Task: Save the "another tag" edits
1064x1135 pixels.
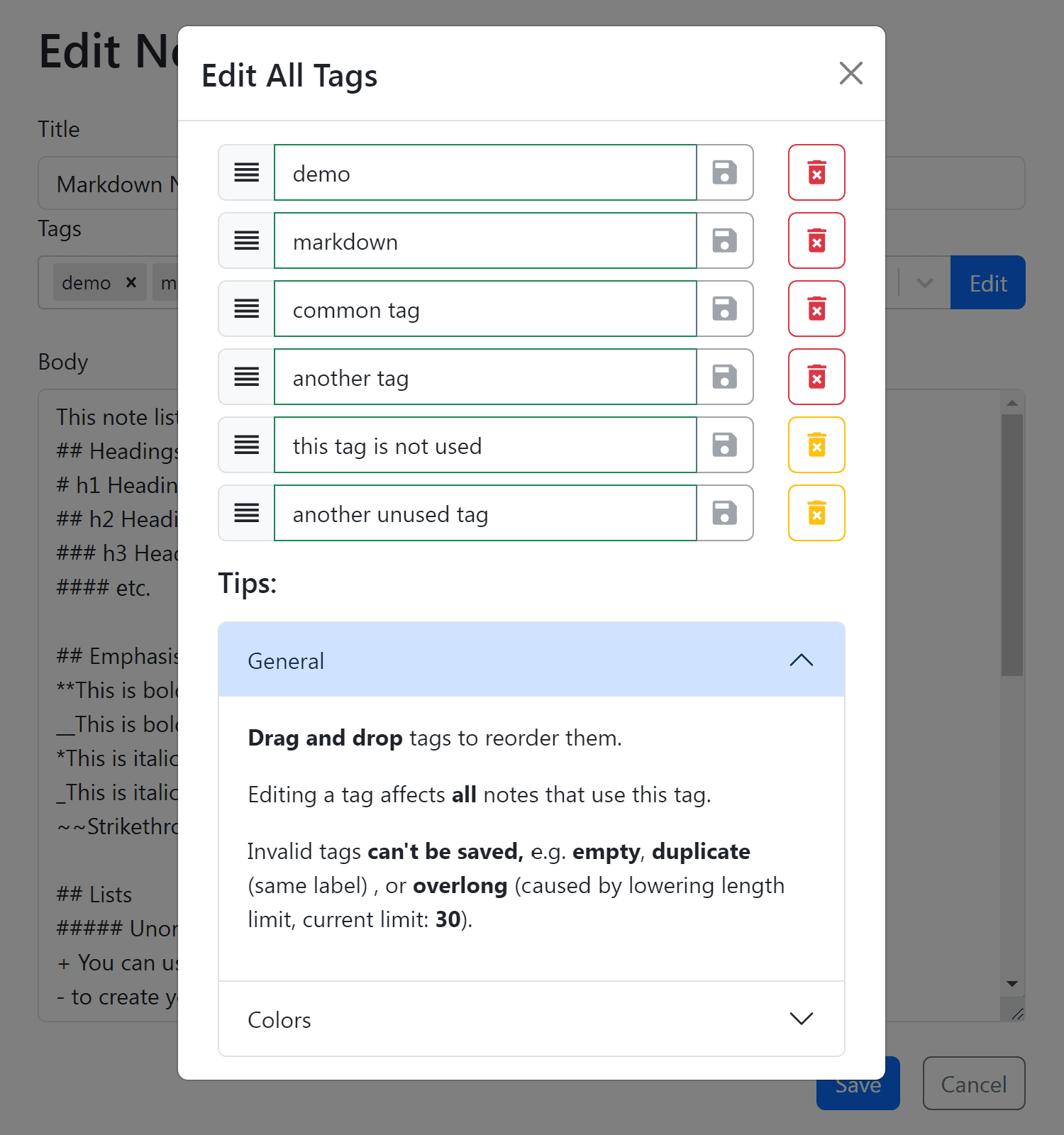Action: pos(724,377)
